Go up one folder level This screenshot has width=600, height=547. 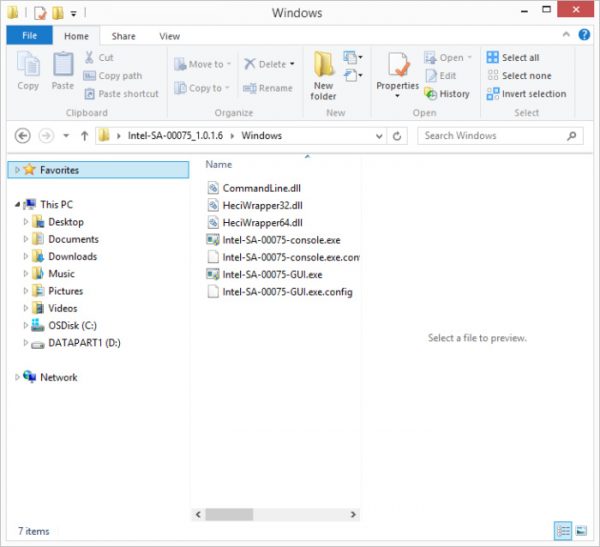point(85,136)
